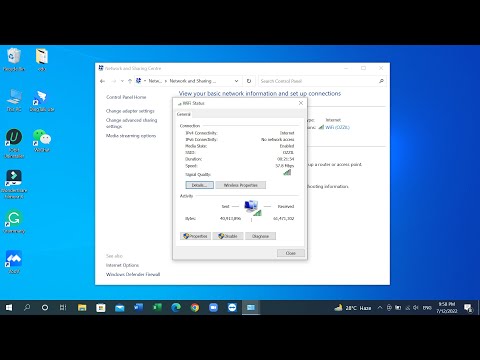Click the Details button in WiFi Status
This screenshot has width=480, height=360.
coord(199,185)
